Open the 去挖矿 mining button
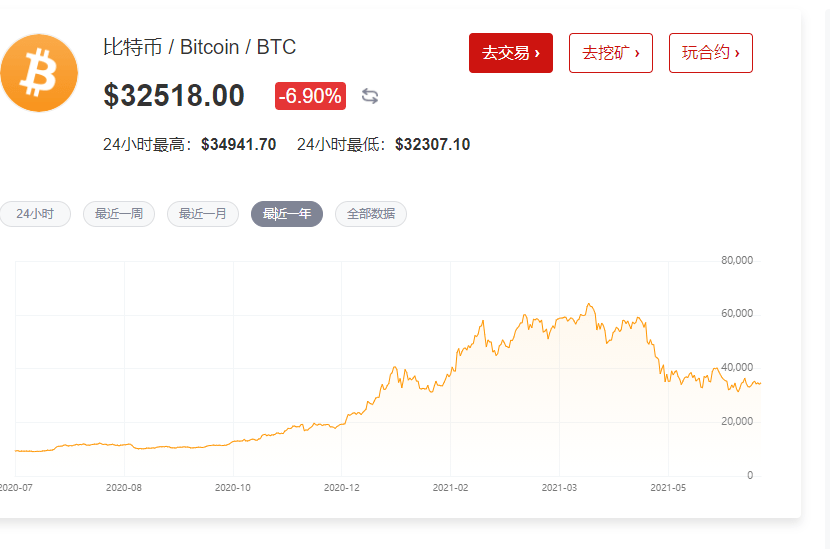 click(x=611, y=53)
